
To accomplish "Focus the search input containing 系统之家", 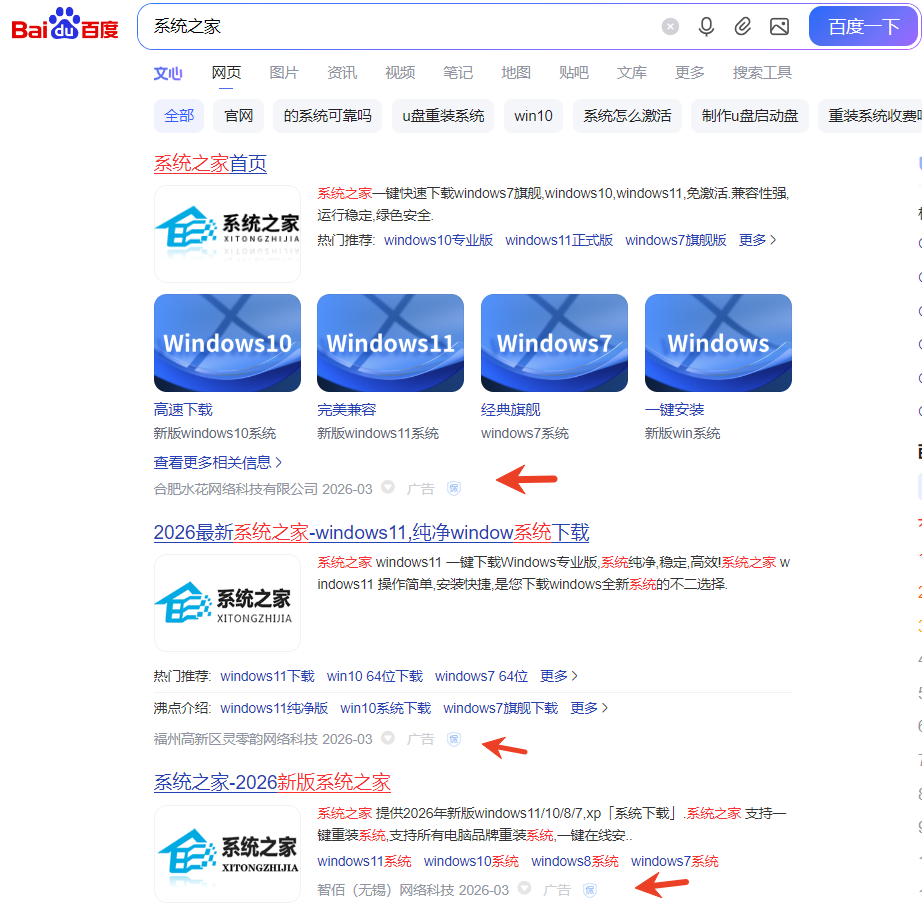I will [x=400, y=26].
